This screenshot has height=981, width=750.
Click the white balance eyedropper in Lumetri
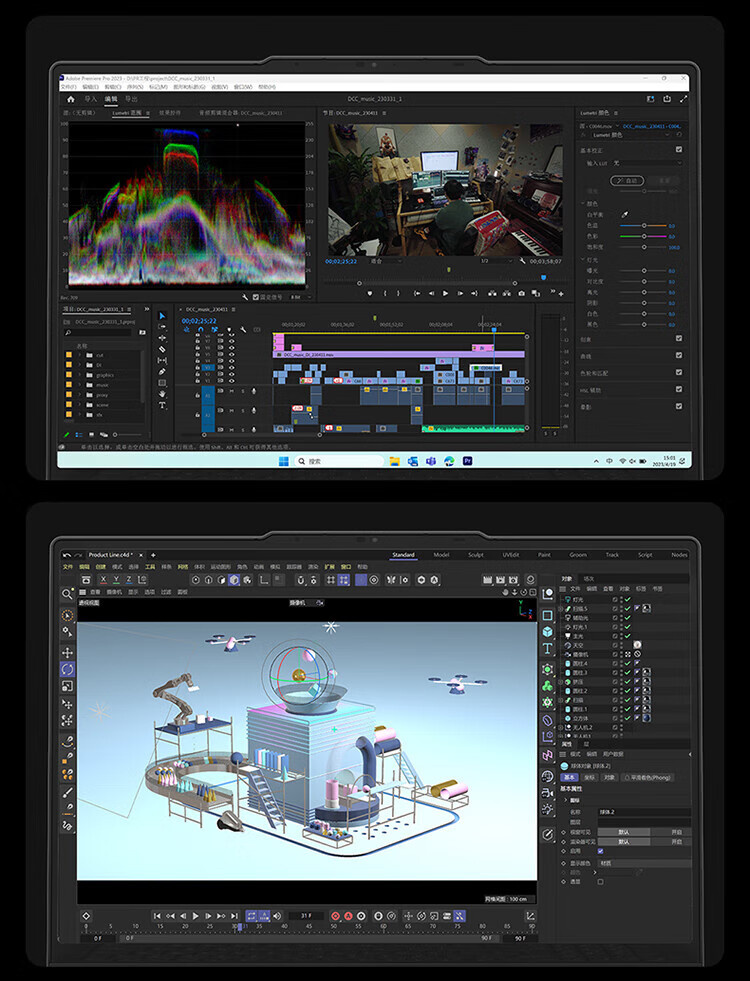coord(624,215)
